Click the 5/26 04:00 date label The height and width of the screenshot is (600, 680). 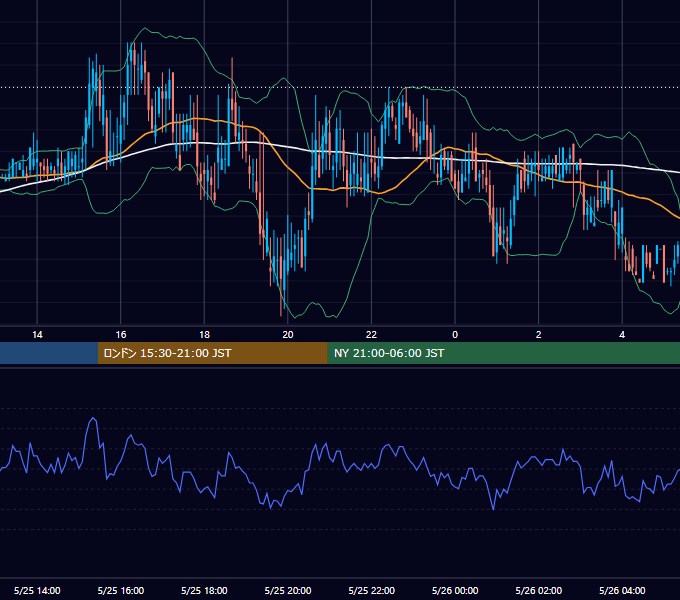coord(622,590)
